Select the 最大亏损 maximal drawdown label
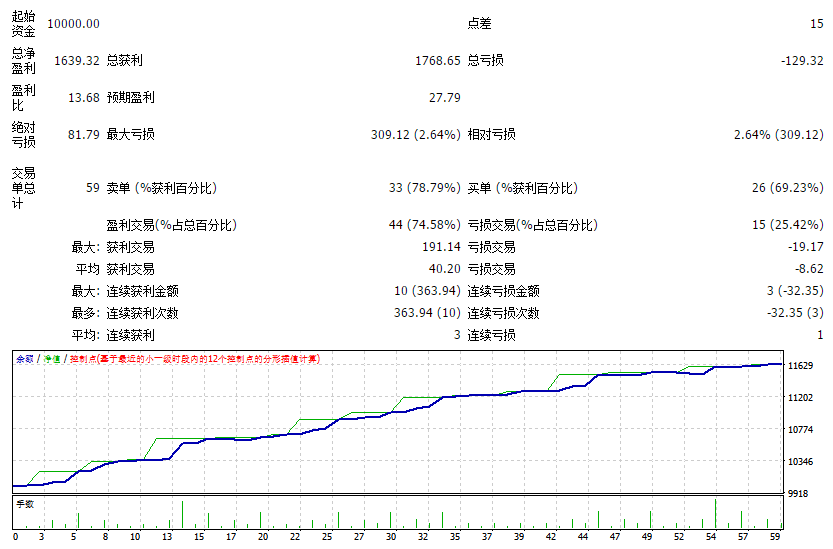The width and height of the screenshot is (833, 549). pos(131,134)
